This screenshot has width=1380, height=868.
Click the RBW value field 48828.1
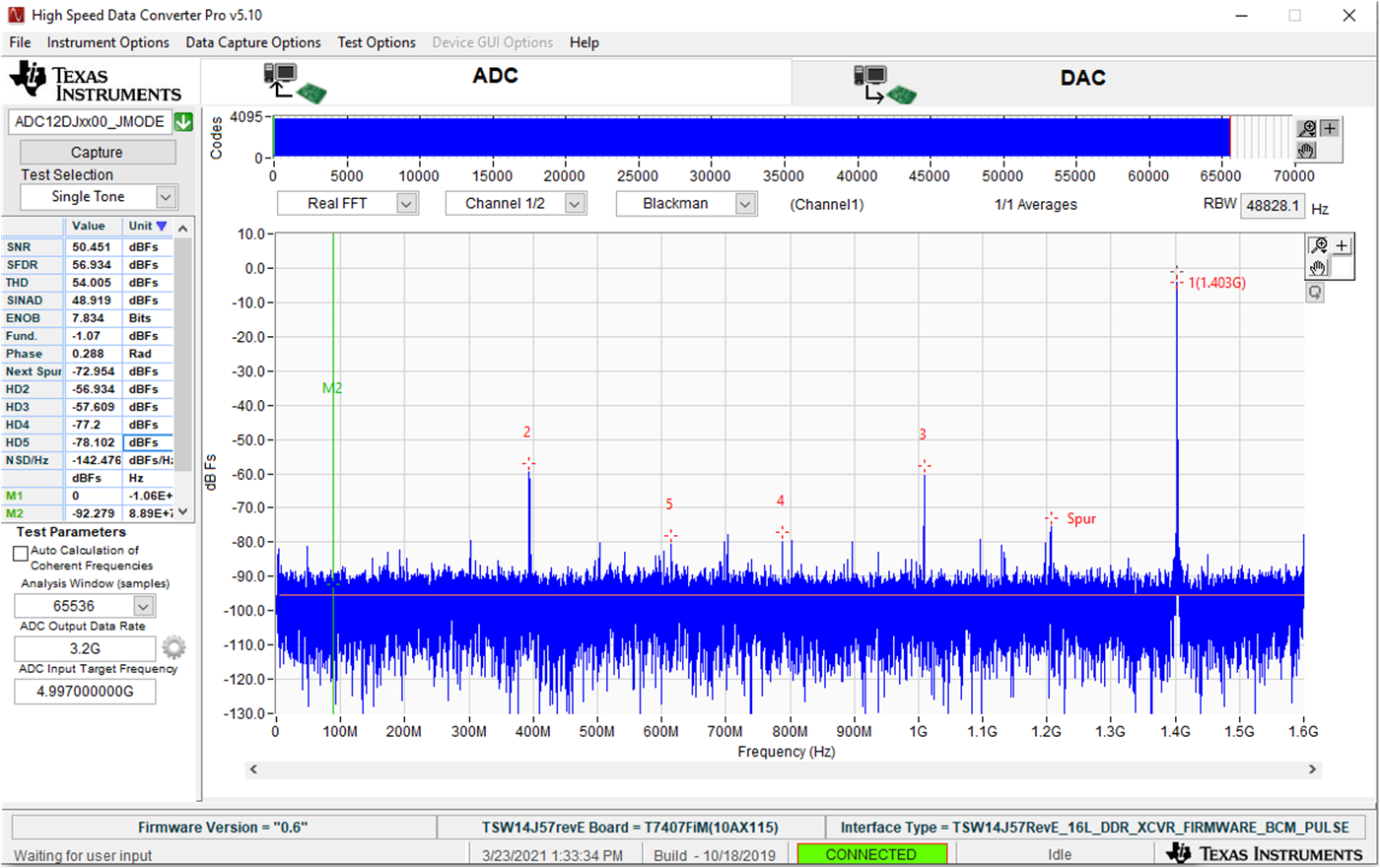tap(1273, 206)
